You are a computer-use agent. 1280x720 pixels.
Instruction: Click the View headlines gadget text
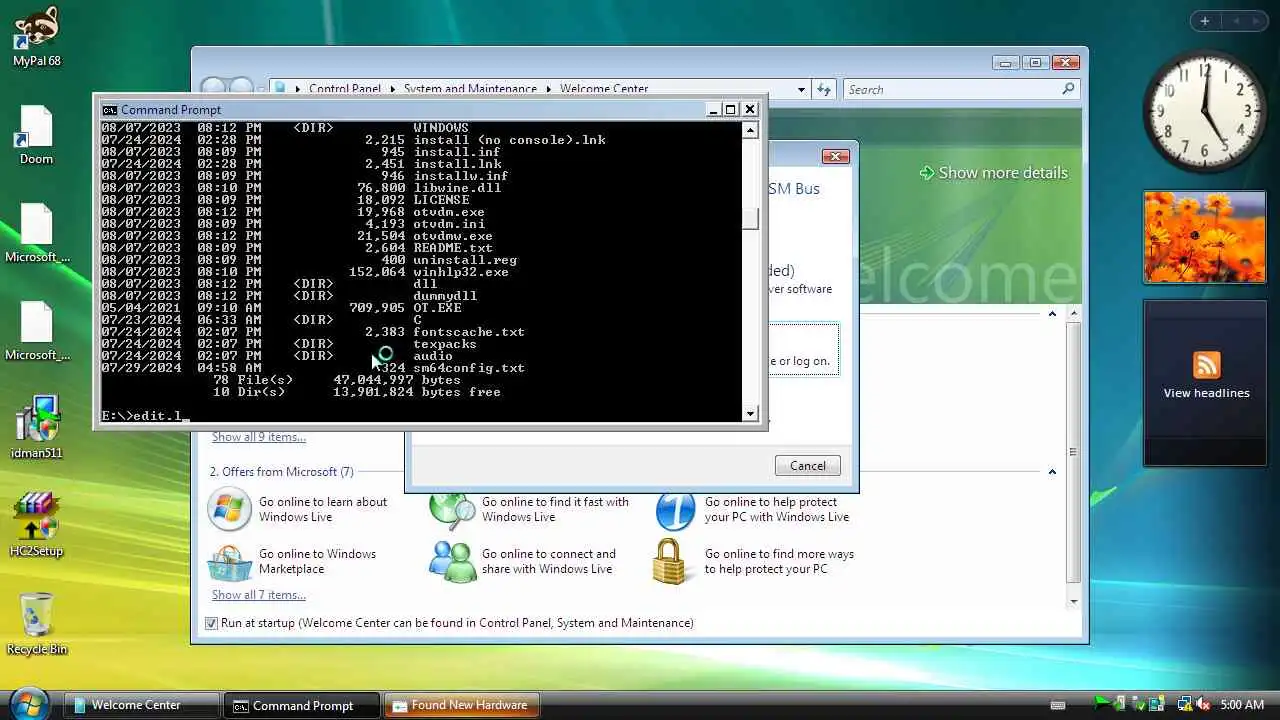[x=1206, y=393]
